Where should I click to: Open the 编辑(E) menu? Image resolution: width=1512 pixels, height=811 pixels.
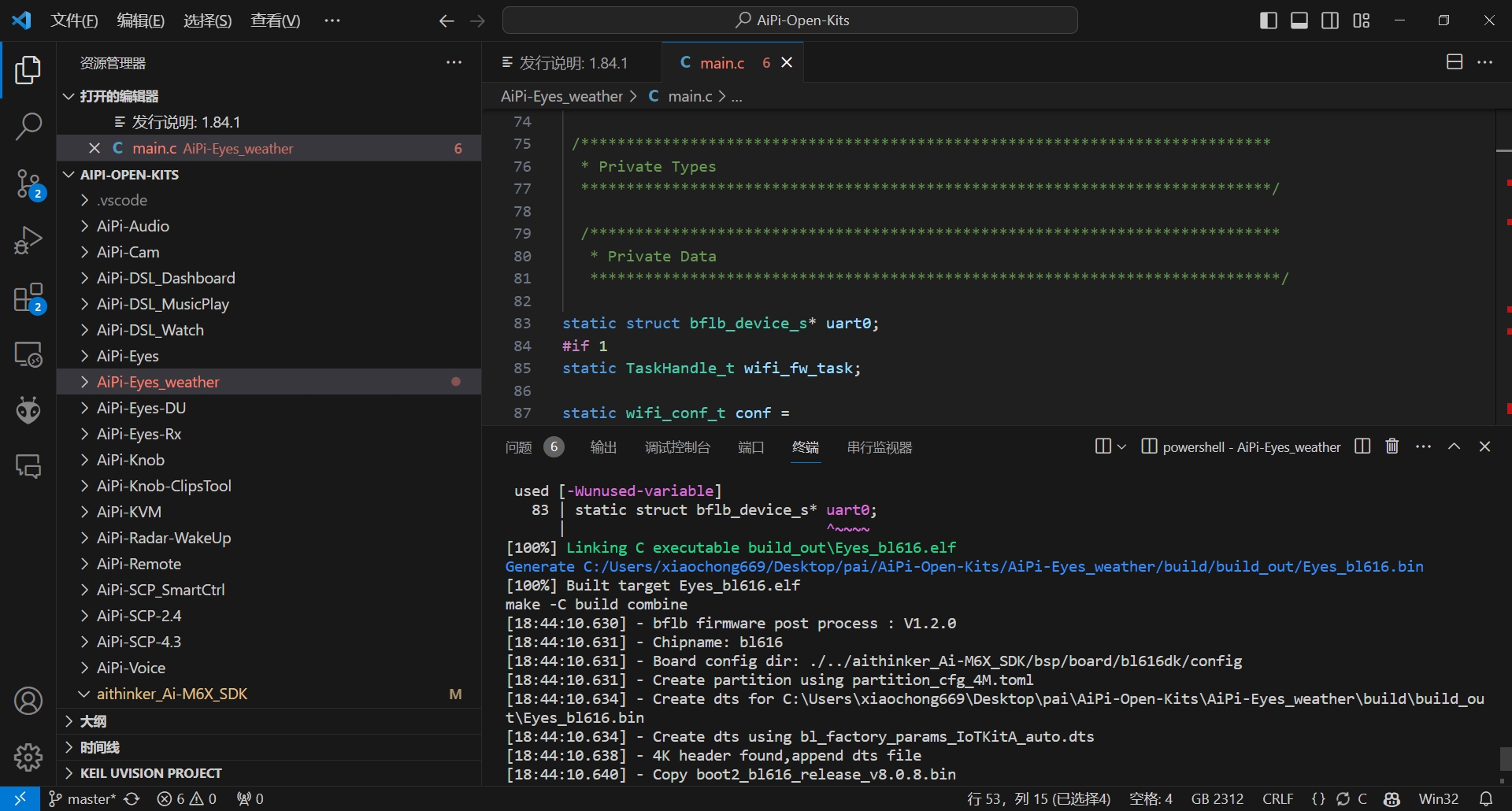(x=141, y=21)
